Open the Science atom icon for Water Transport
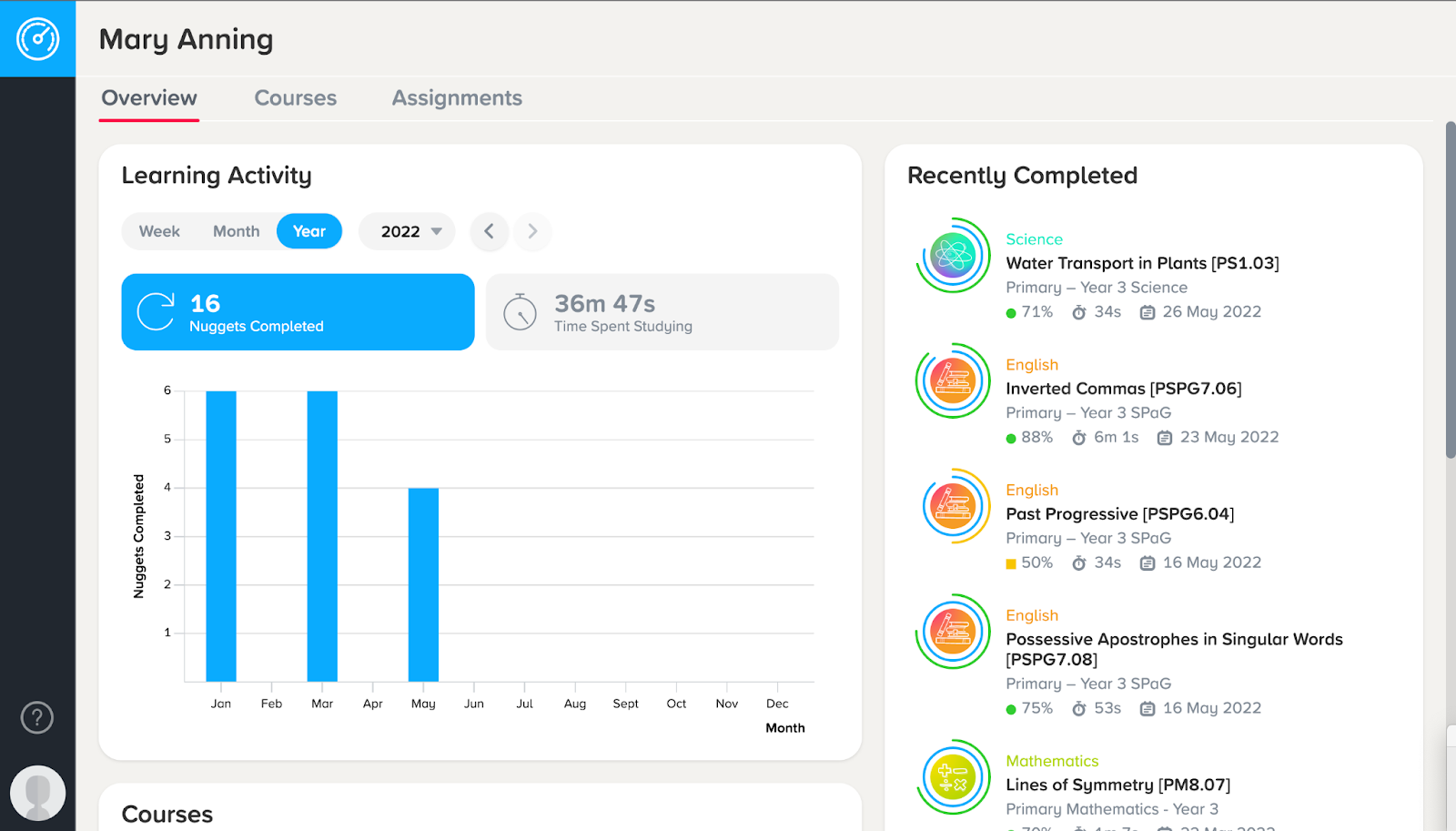1456x831 pixels. pyautogui.click(x=953, y=255)
